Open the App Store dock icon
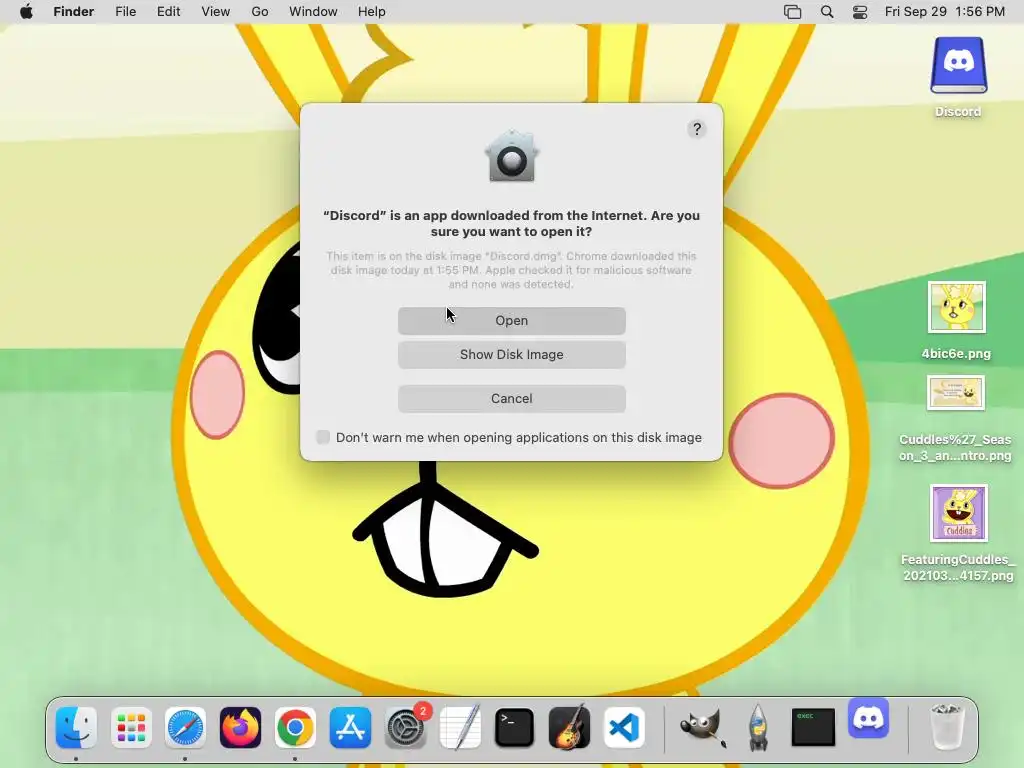This screenshot has width=1024, height=768. point(350,727)
